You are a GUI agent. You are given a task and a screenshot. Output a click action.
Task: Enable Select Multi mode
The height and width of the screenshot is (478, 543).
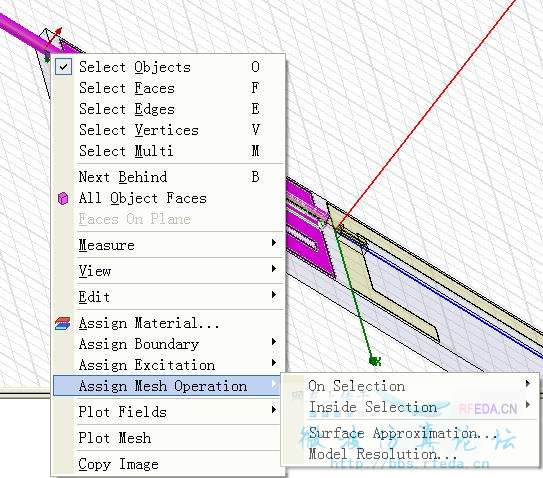click(x=169, y=151)
